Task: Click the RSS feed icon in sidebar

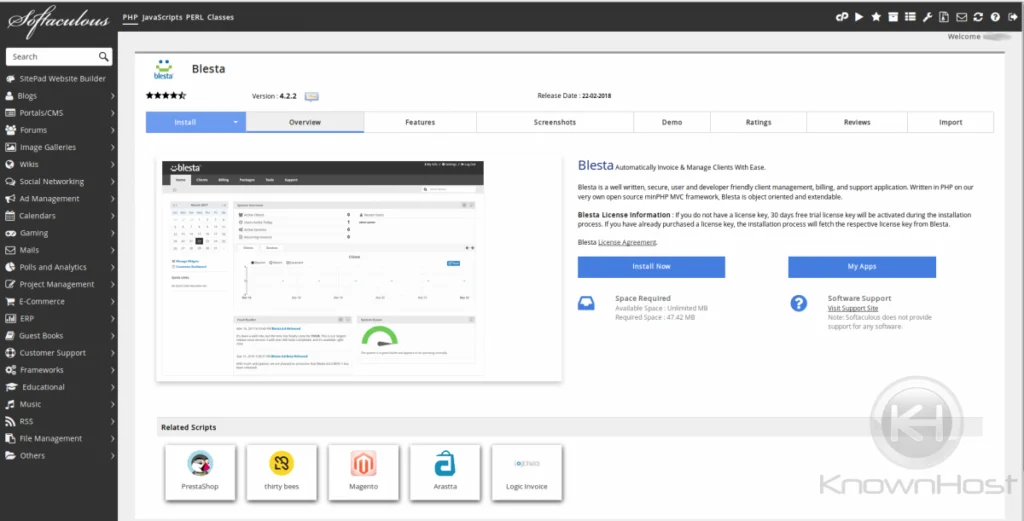Action: click(10, 422)
